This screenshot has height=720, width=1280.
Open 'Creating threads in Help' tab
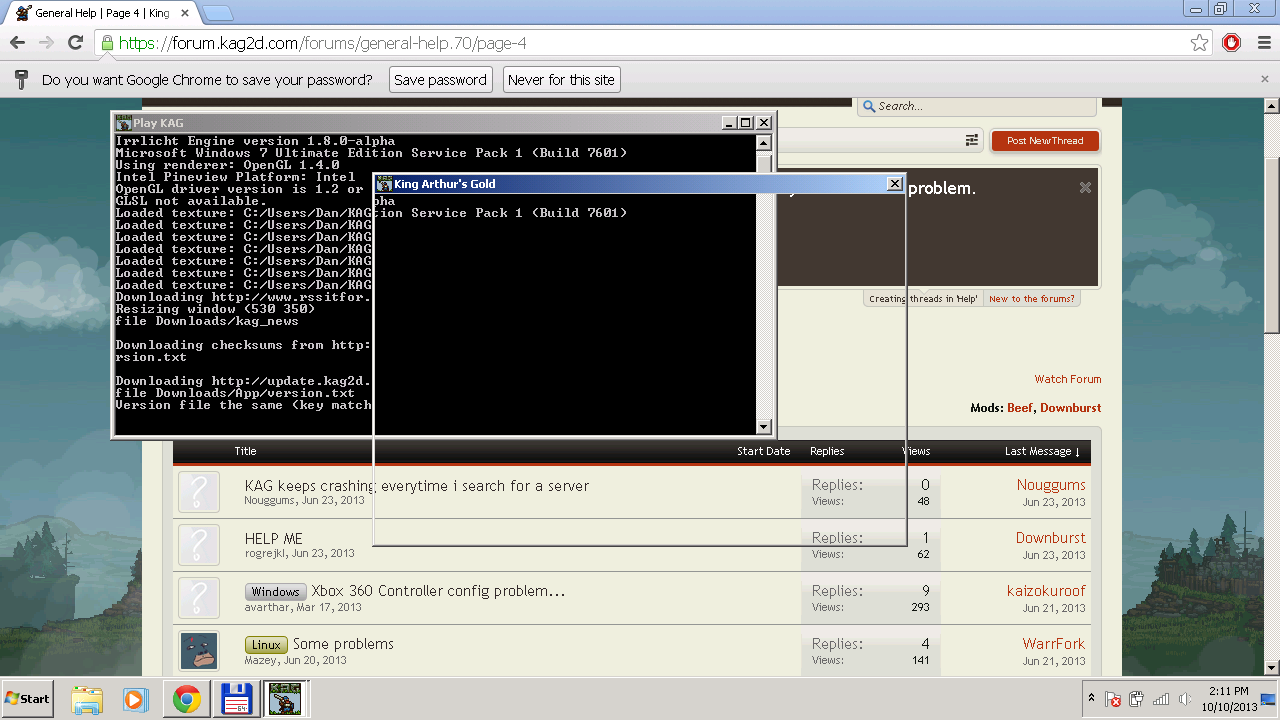[x=922, y=299]
